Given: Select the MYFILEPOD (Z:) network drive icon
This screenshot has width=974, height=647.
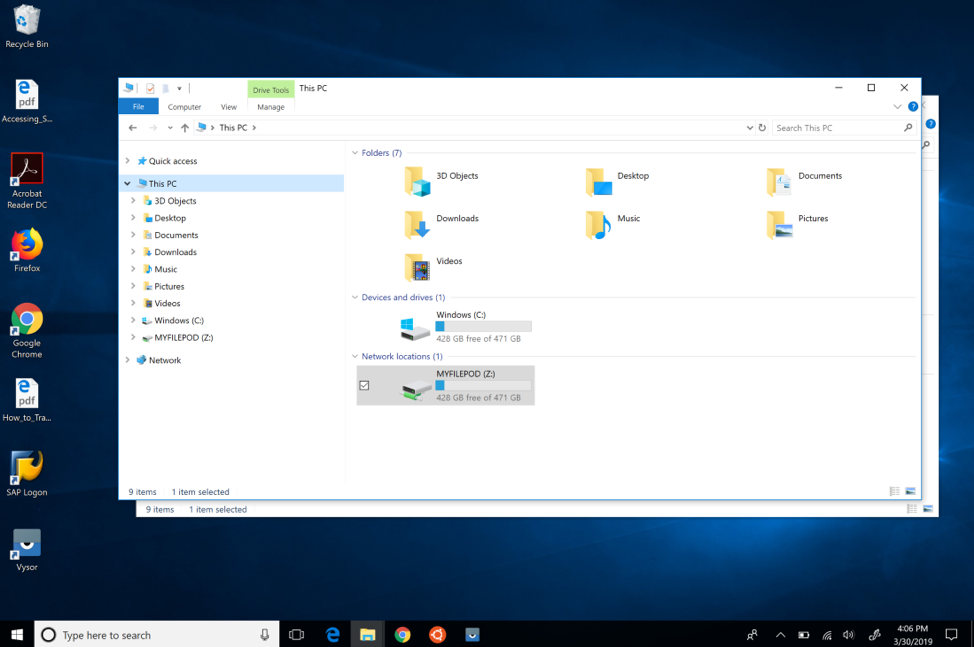Looking at the screenshot, I should 415,389.
